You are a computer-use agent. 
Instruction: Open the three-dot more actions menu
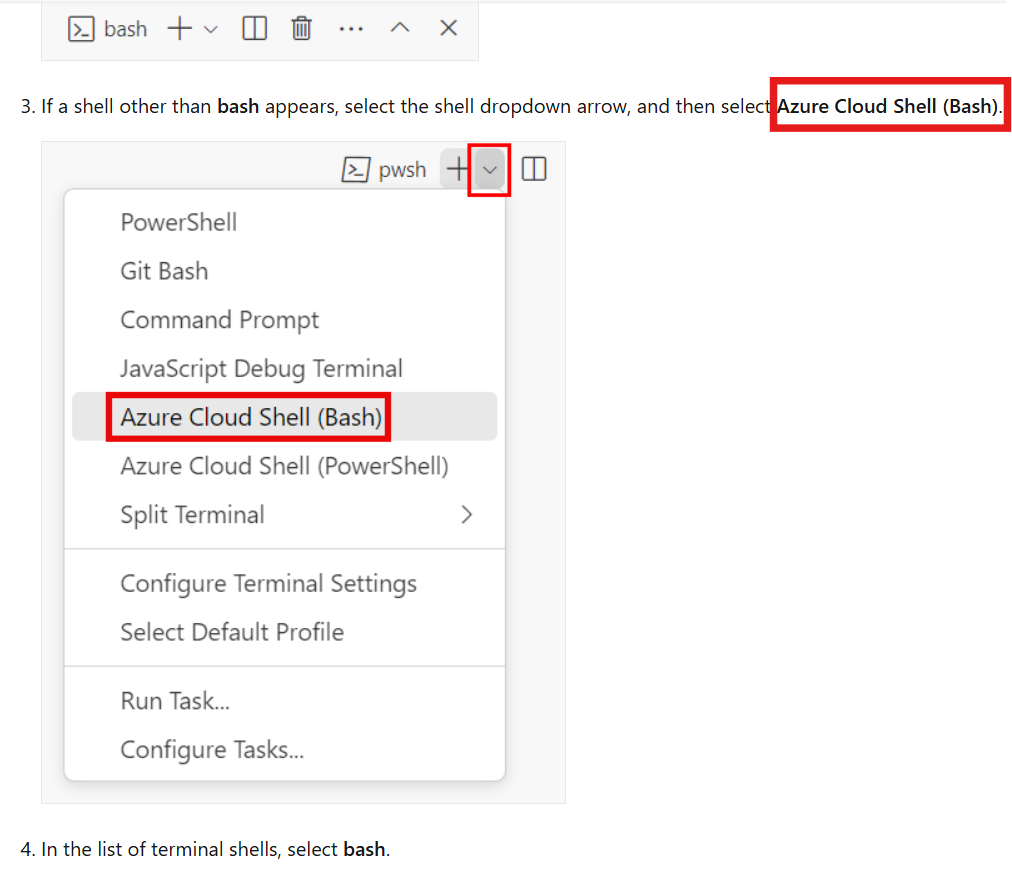(351, 29)
